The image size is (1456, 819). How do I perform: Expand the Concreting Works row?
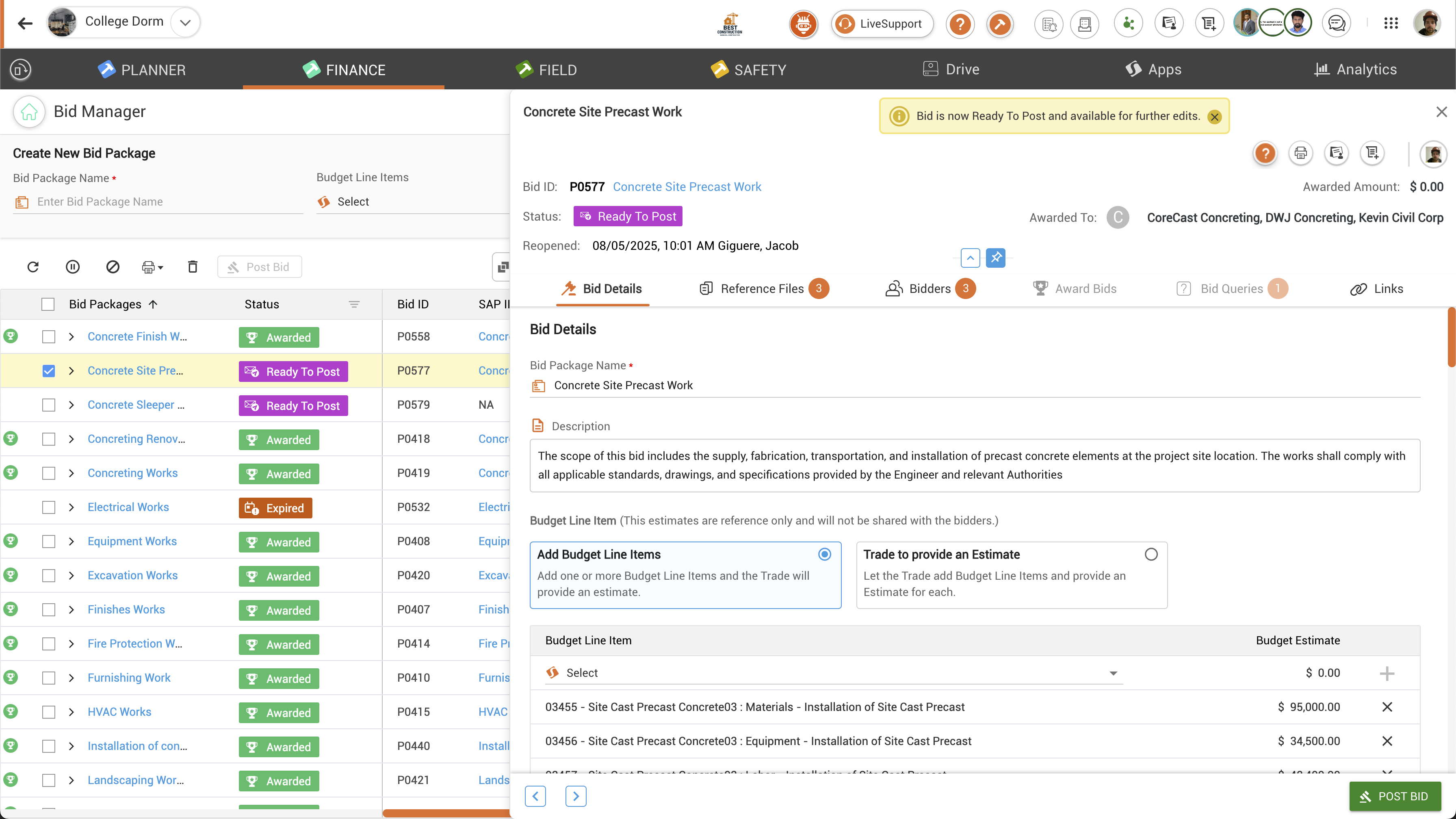pos(71,473)
